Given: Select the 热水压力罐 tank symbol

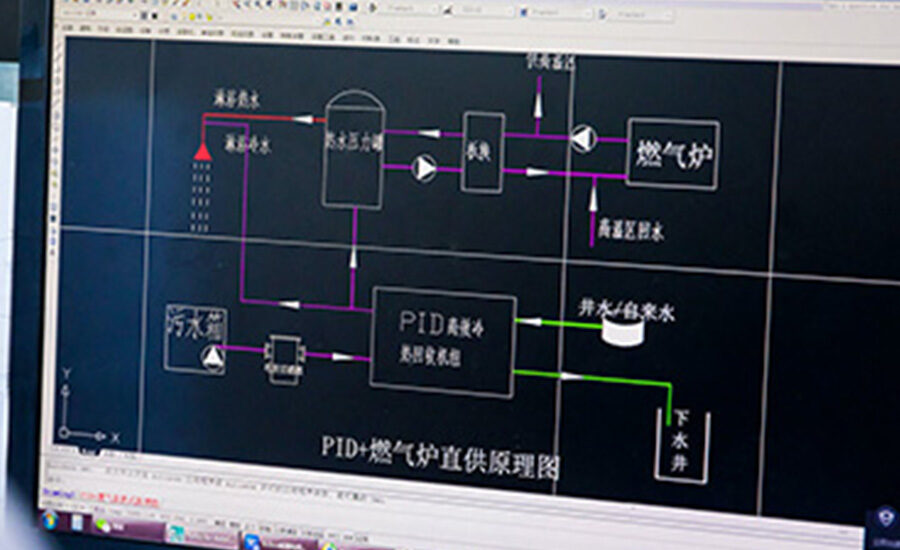Looking at the screenshot, I should (x=353, y=148).
